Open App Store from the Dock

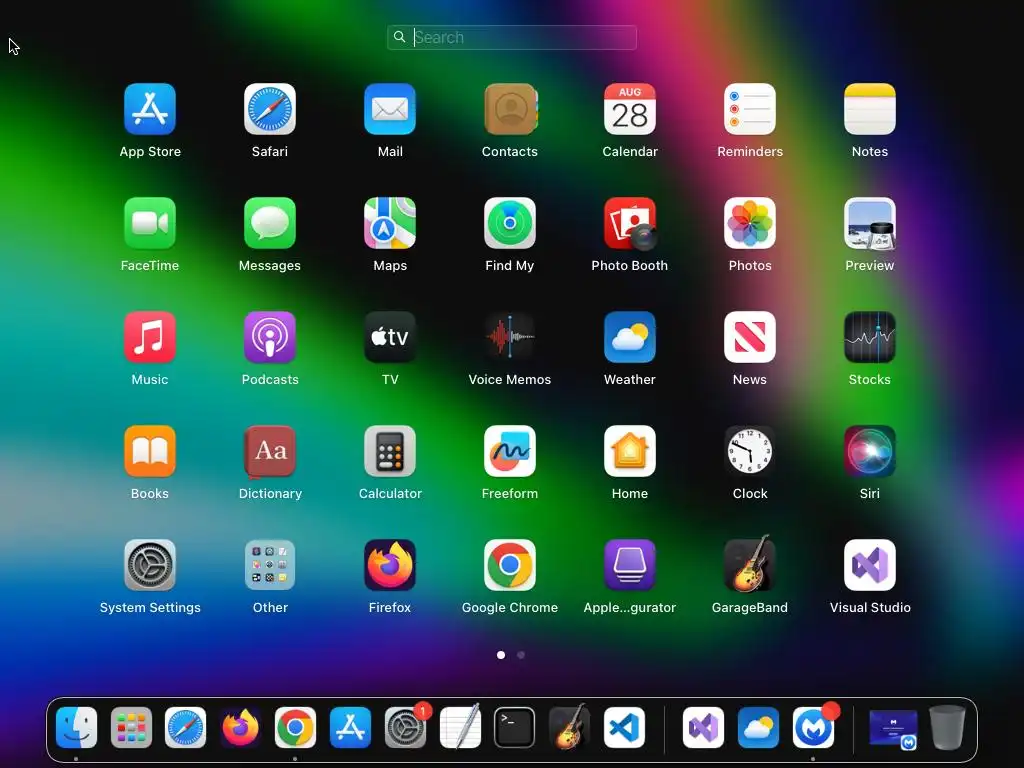tap(350, 728)
